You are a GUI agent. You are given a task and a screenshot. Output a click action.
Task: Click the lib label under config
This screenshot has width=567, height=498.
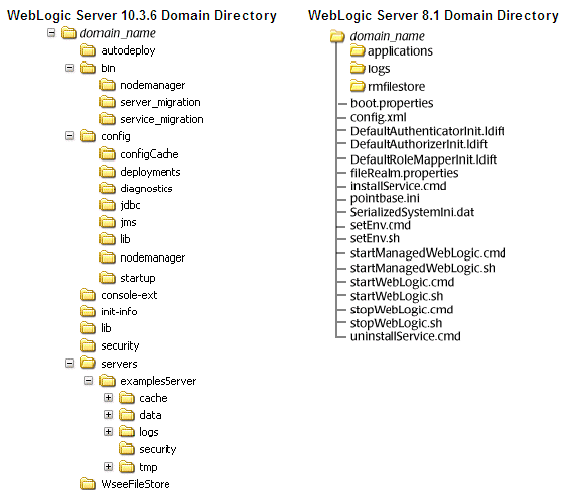pyautogui.click(x=125, y=239)
